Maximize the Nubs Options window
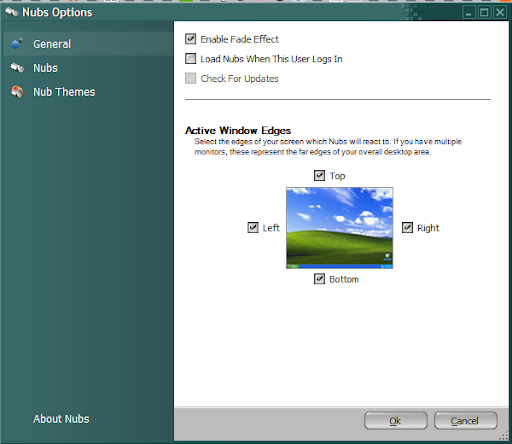The image size is (512, 444). coord(484,13)
